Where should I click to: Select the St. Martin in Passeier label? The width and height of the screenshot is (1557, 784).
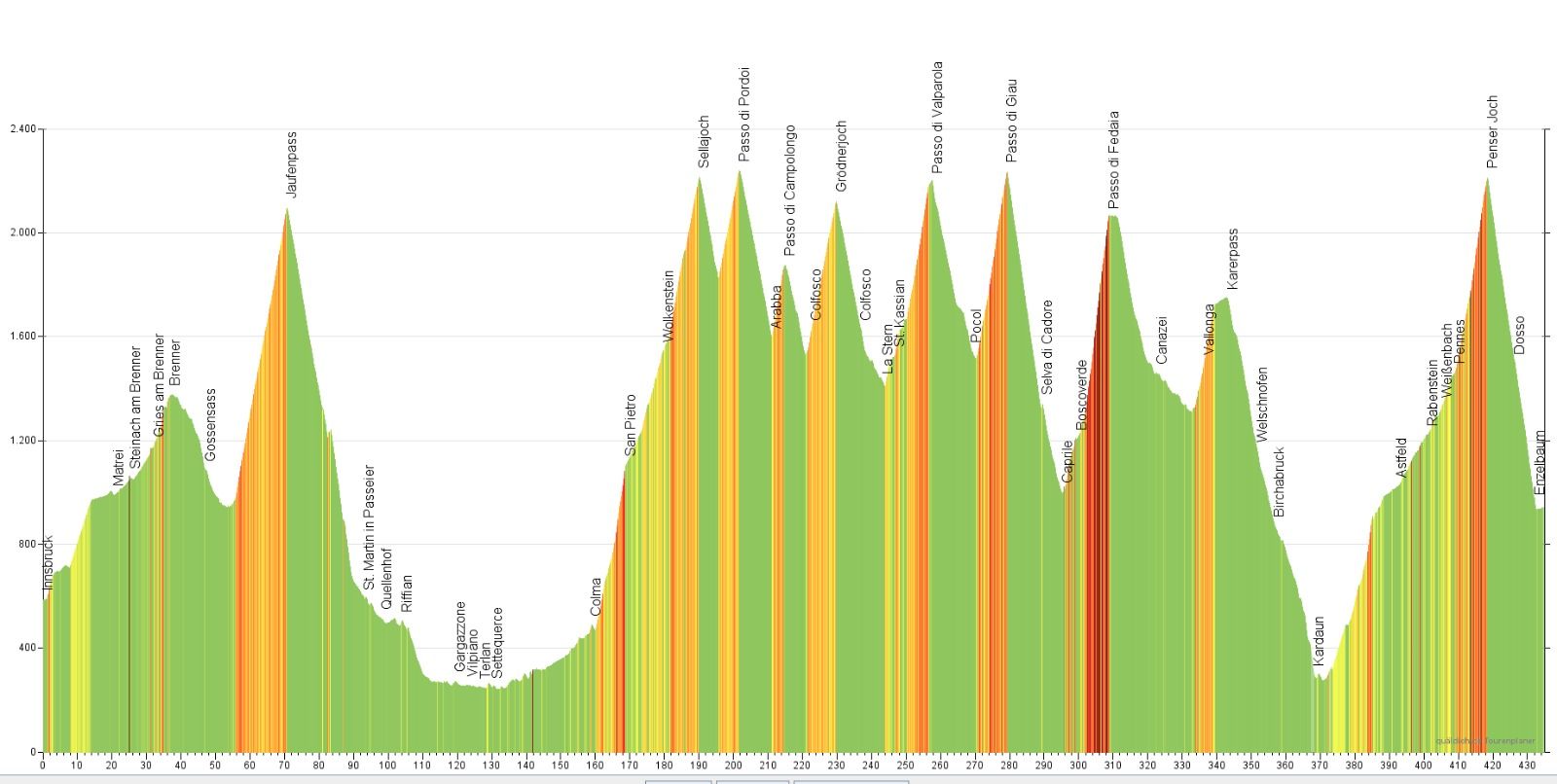tap(369, 526)
